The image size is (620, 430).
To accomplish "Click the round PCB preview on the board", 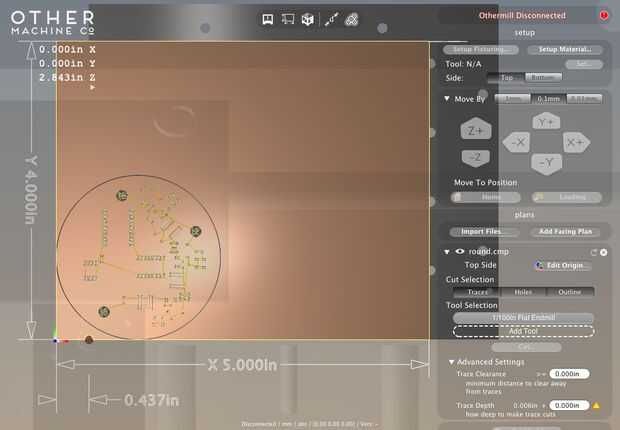I will coord(138,257).
